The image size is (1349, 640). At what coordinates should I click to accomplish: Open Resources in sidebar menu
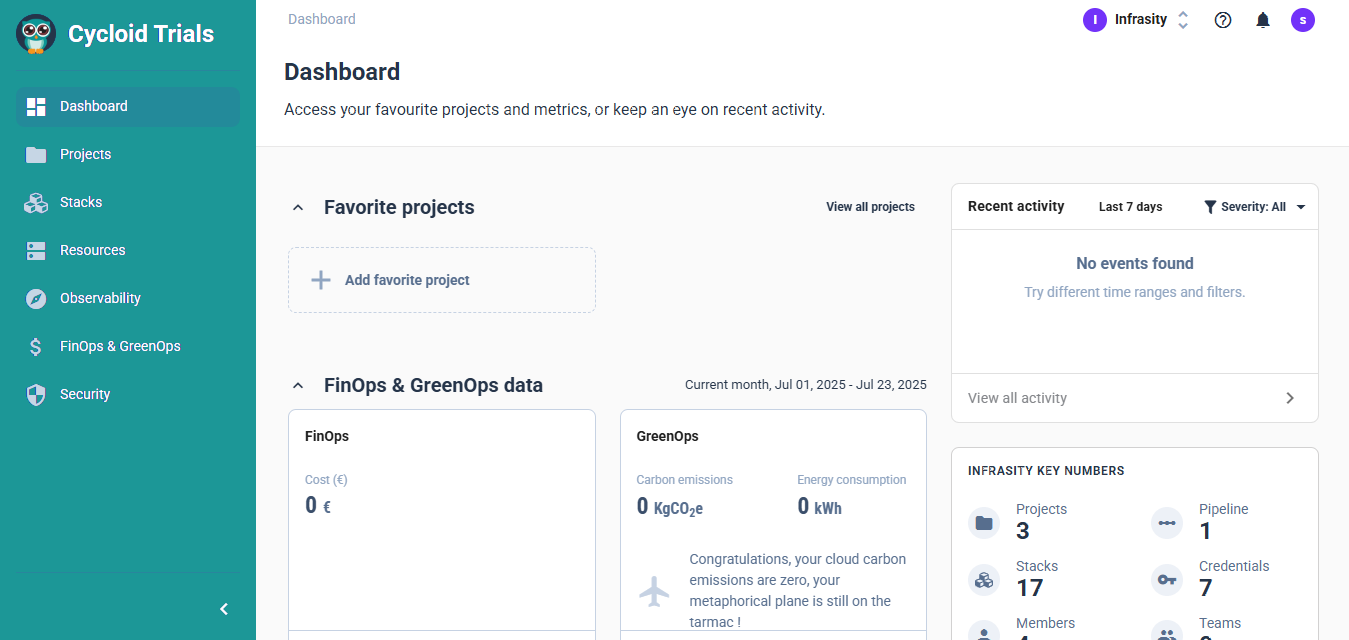coord(128,250)
